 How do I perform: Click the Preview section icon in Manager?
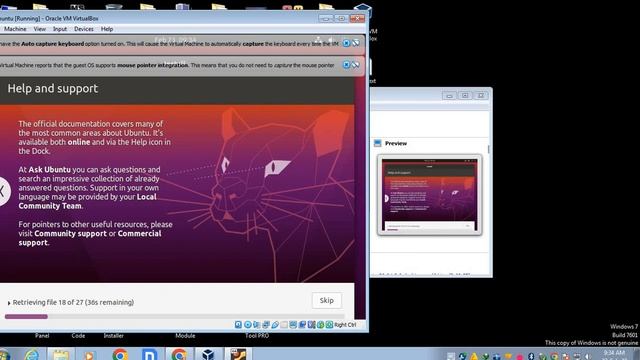(378, 143)
